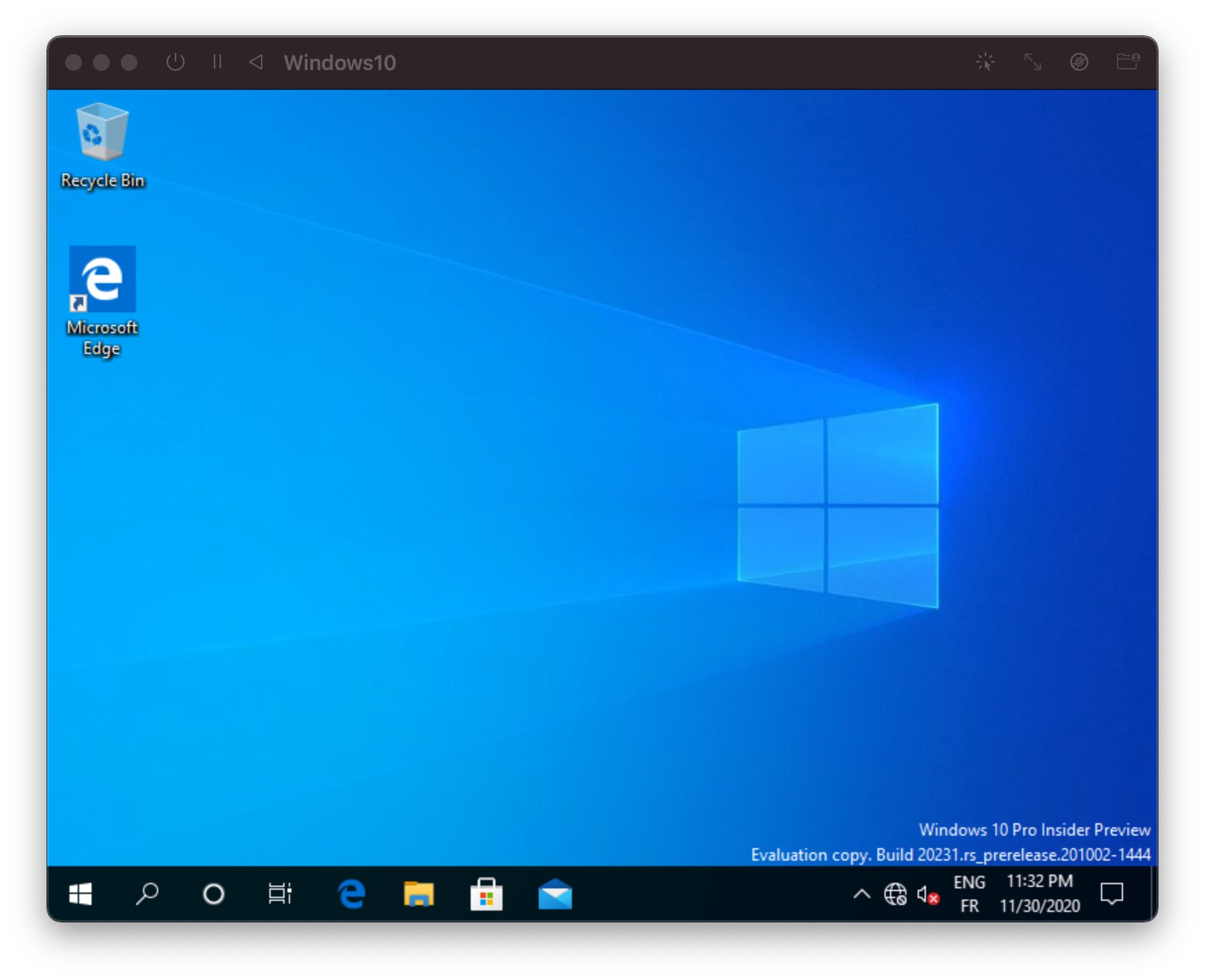Open File Explorer from taskbar
The height and width of the screenshot is (980, 1205).
[419, 894]
